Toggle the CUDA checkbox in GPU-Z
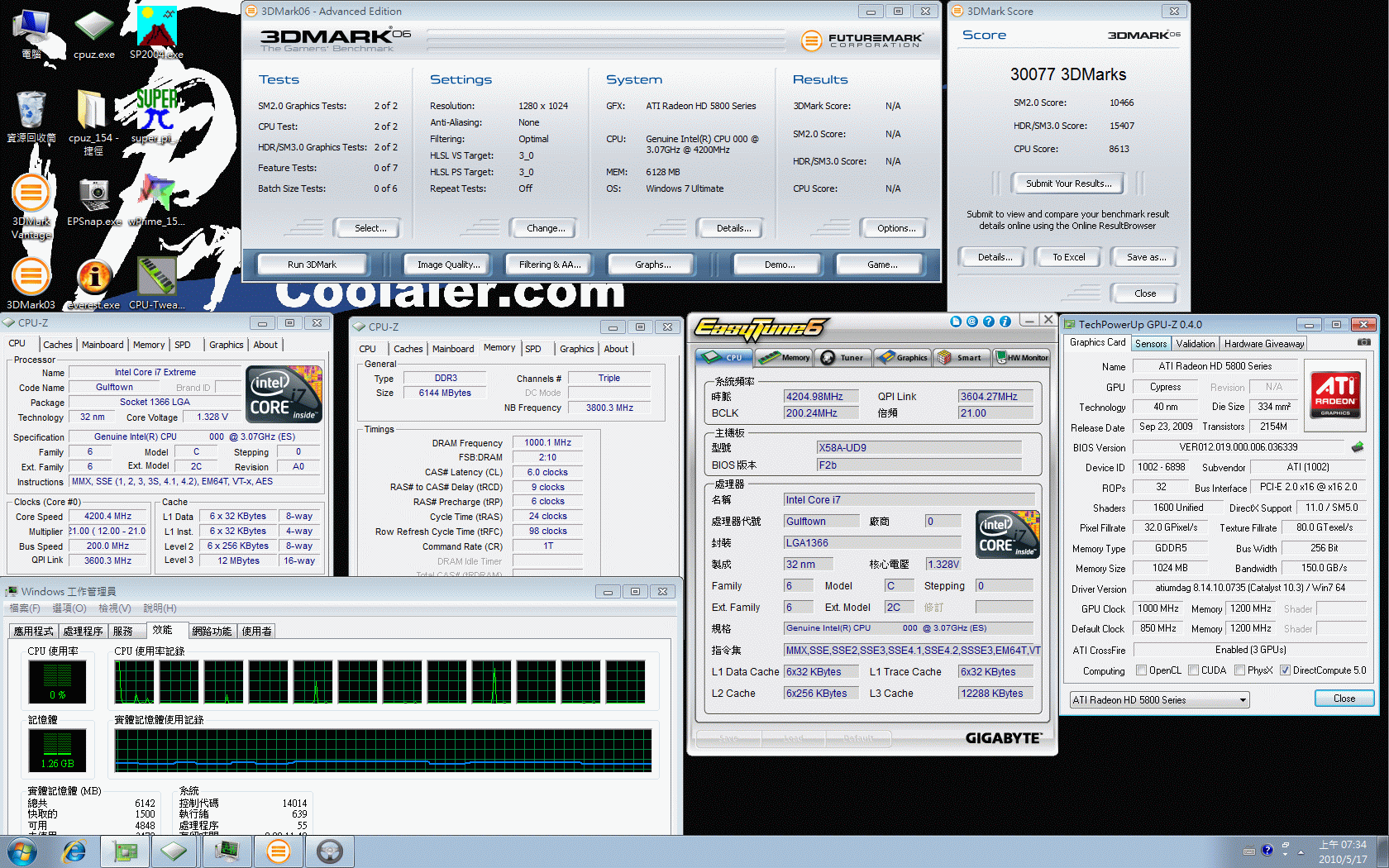The height and width of the screenshot is (868, 1389). tap(1194, 670)
